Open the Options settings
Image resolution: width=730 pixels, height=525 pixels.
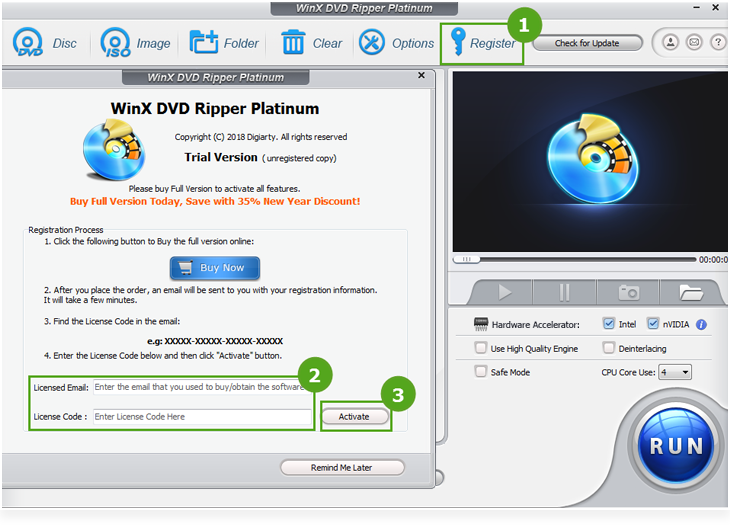[396, 43]
